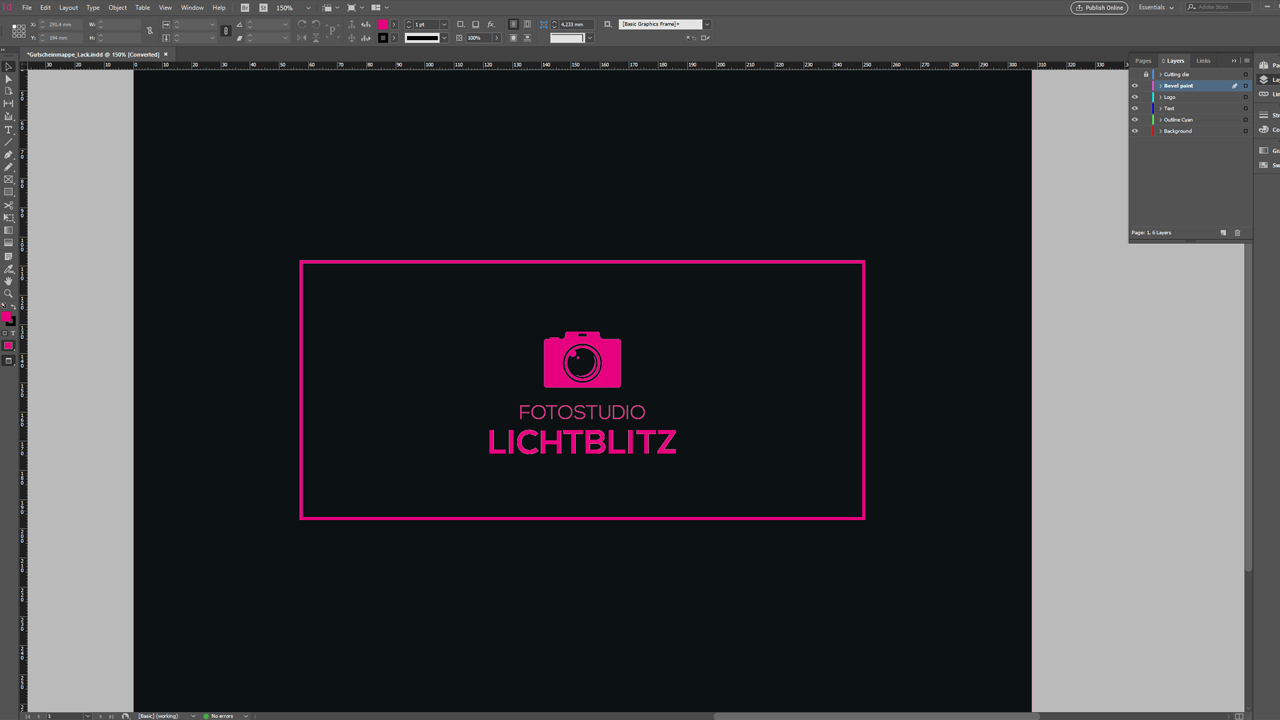Expand the Background layer
The image size is (1280, 720).
(x=1160, y=131)
